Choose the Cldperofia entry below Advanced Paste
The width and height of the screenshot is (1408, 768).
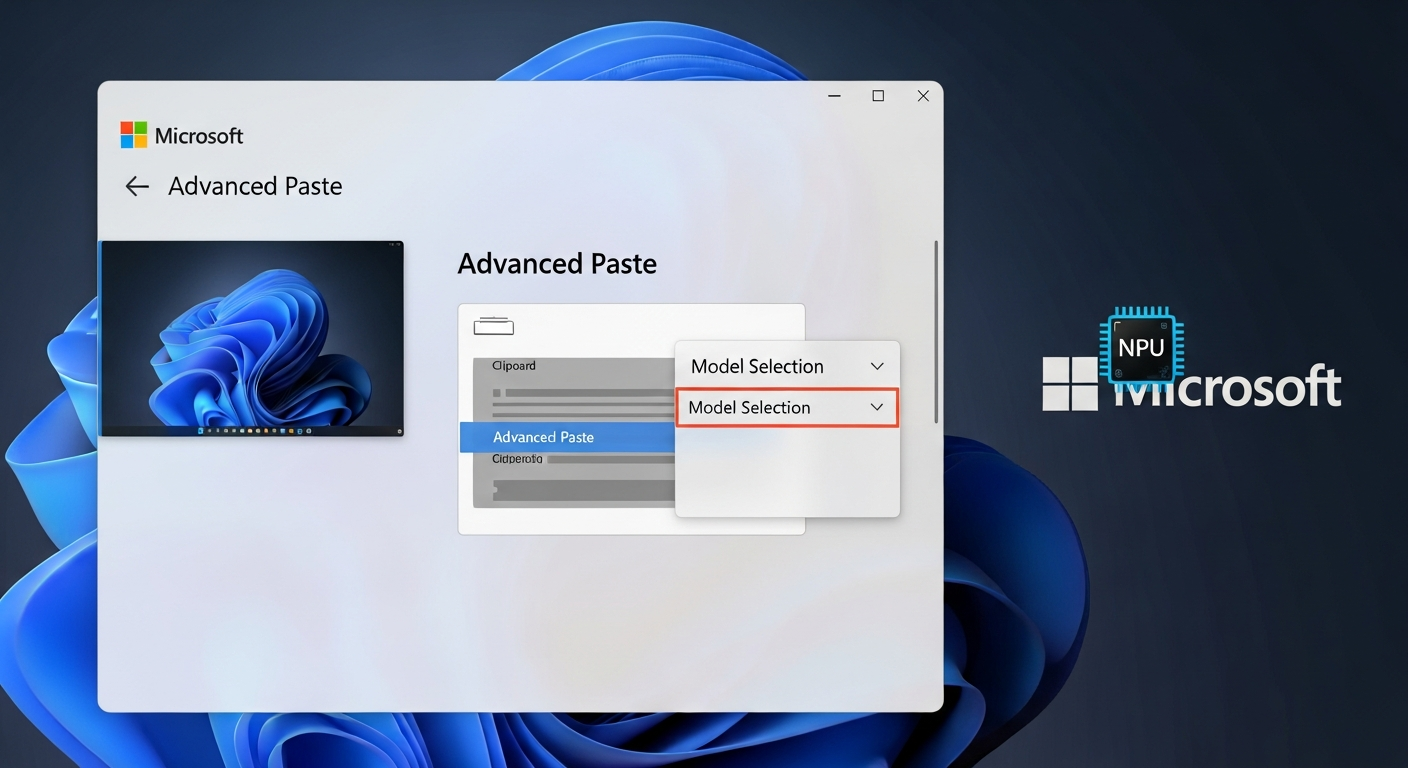coord(517,460)
